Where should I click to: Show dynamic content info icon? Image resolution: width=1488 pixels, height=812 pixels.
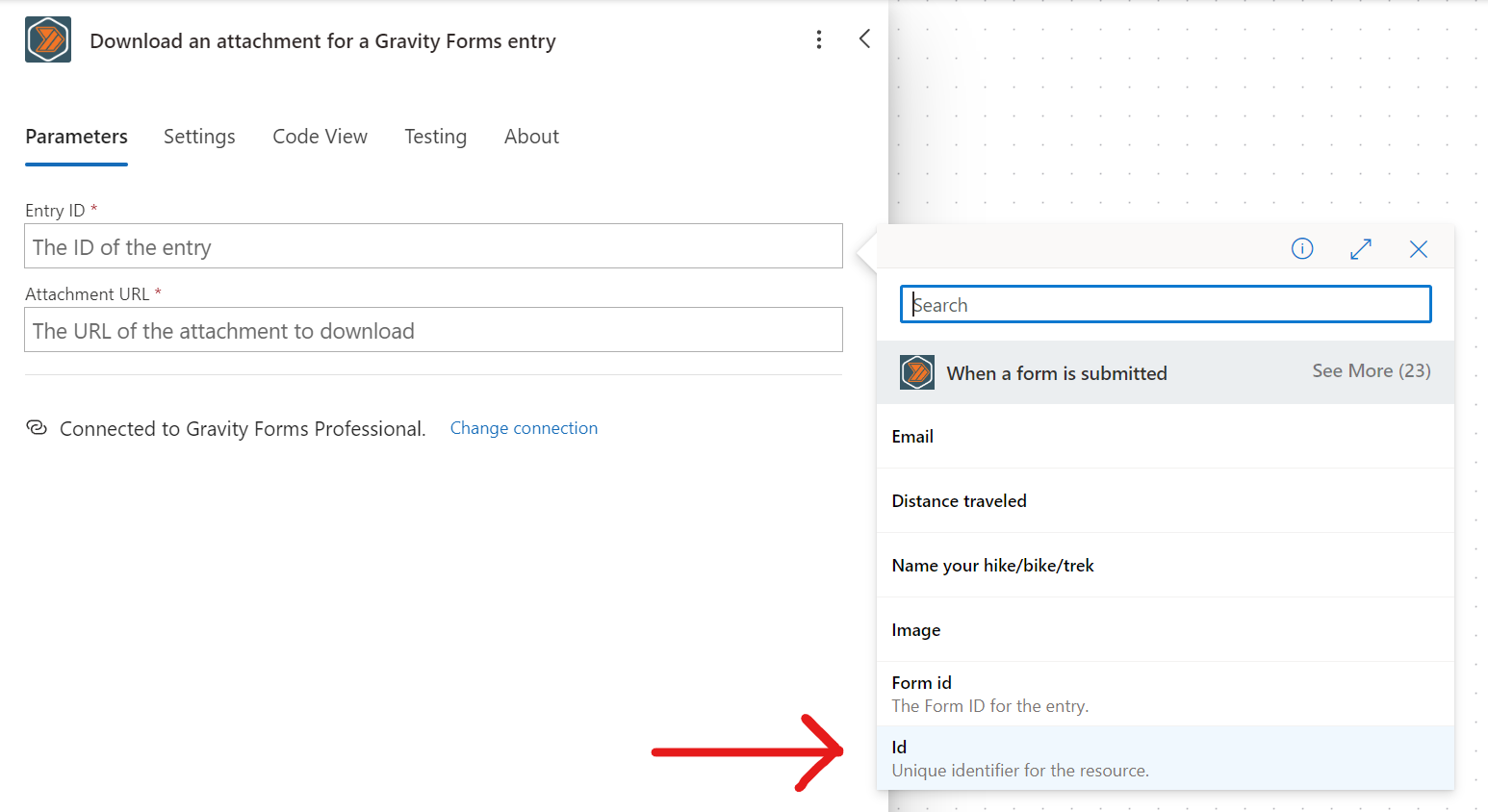(1302, 249)
